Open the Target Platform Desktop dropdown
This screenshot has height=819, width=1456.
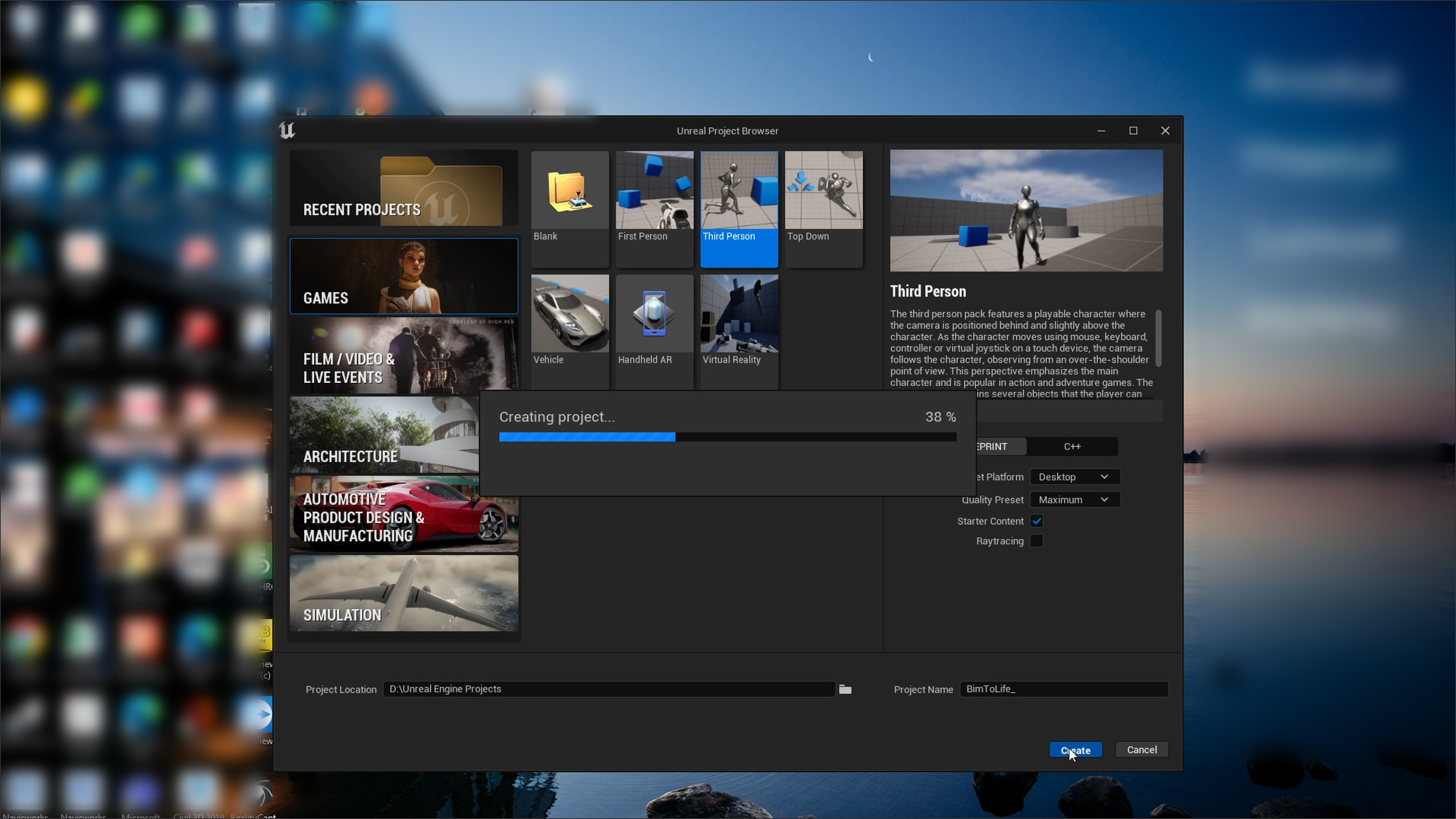(1075, 477)
